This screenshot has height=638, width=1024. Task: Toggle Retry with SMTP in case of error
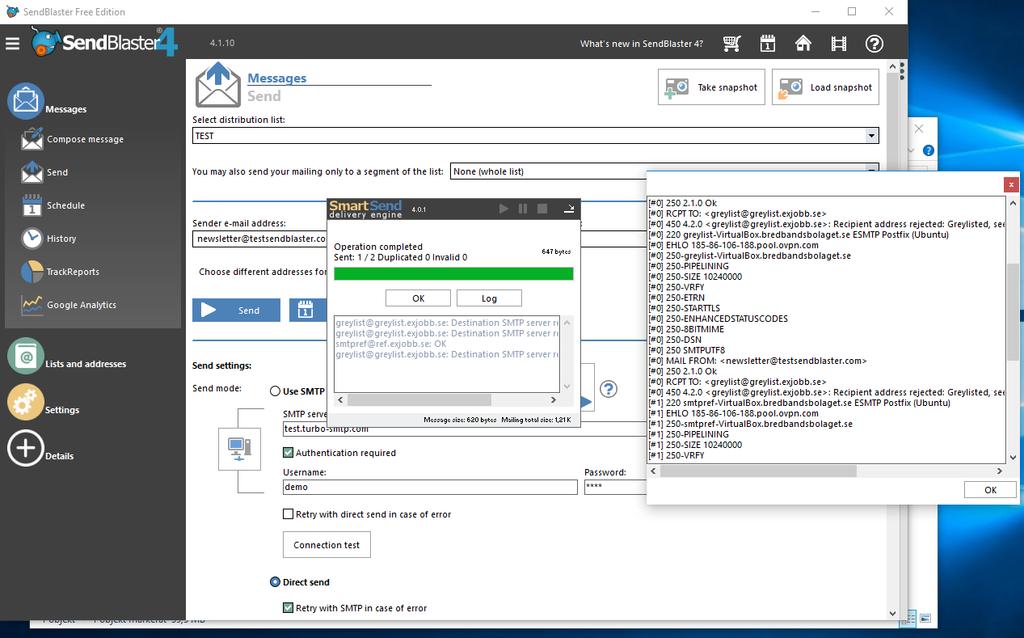tap(288, 608)
